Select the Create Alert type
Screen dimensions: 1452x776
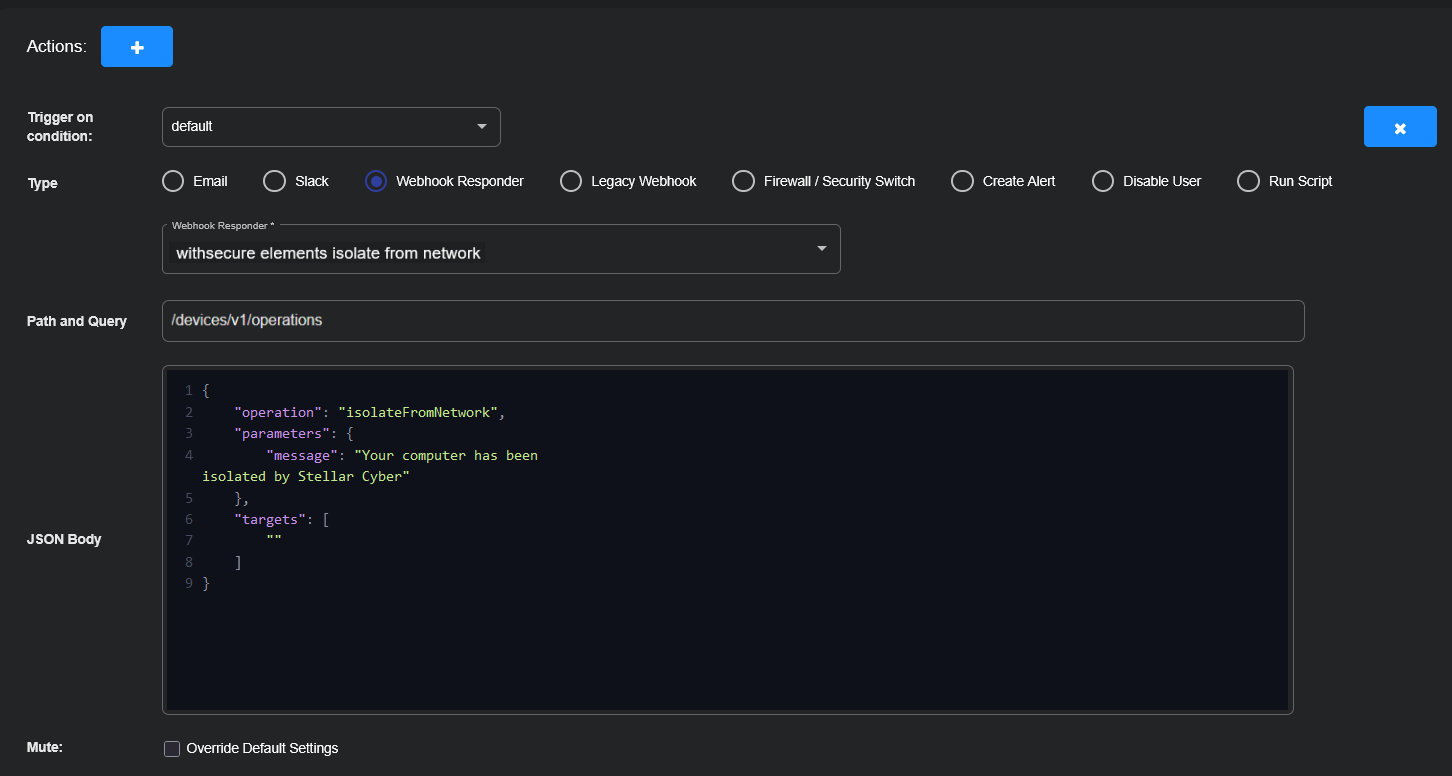coord(962,181)
